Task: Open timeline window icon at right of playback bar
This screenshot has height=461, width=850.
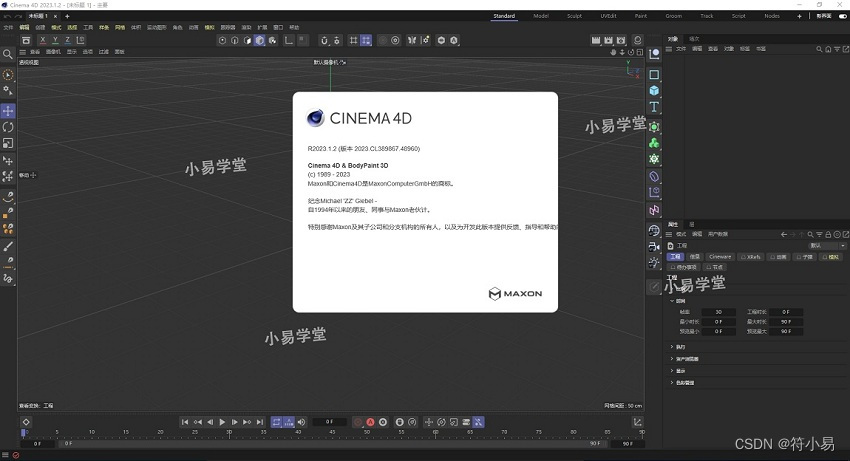Action: (x=638, y=422)
